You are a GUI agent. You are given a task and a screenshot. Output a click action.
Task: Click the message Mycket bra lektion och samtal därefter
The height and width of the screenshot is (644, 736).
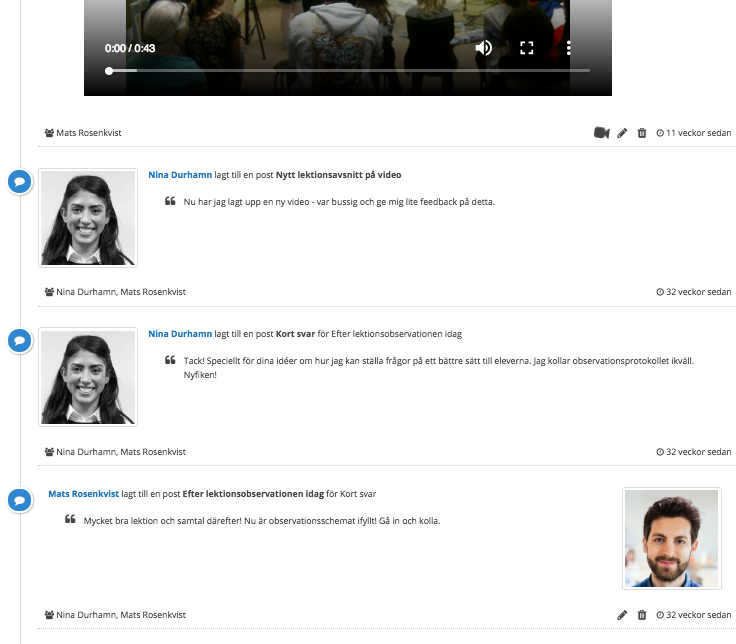(x=262, y=521)
